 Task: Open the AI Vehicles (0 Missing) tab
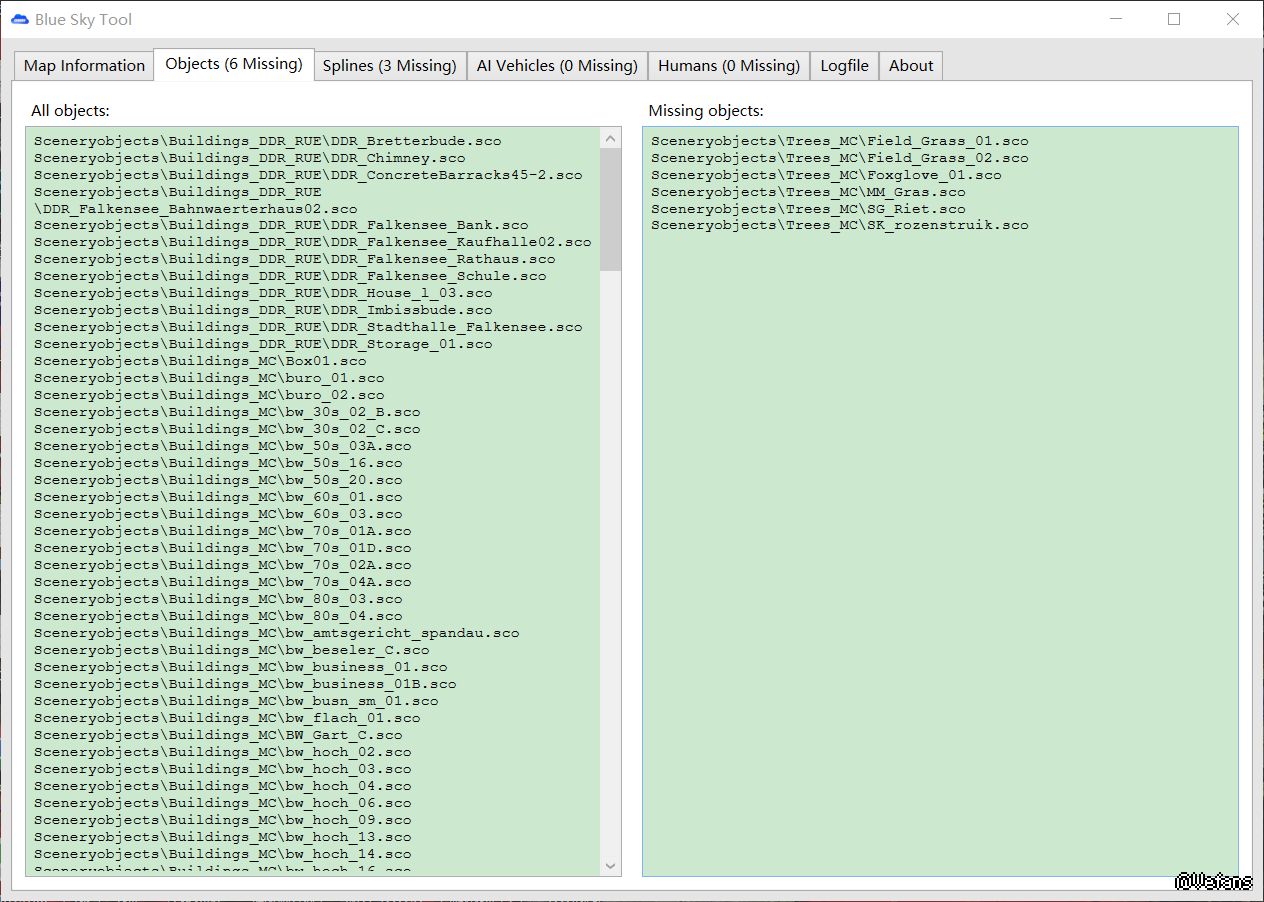pos(557,66)
